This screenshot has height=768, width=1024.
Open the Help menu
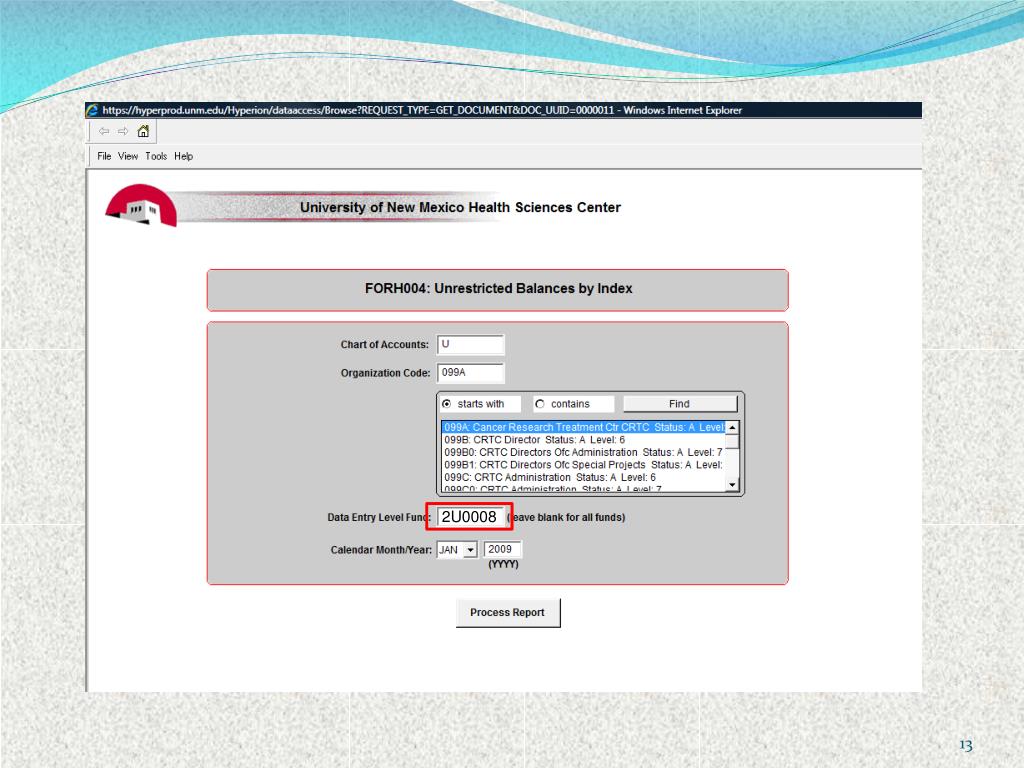[x=184, y=156]
